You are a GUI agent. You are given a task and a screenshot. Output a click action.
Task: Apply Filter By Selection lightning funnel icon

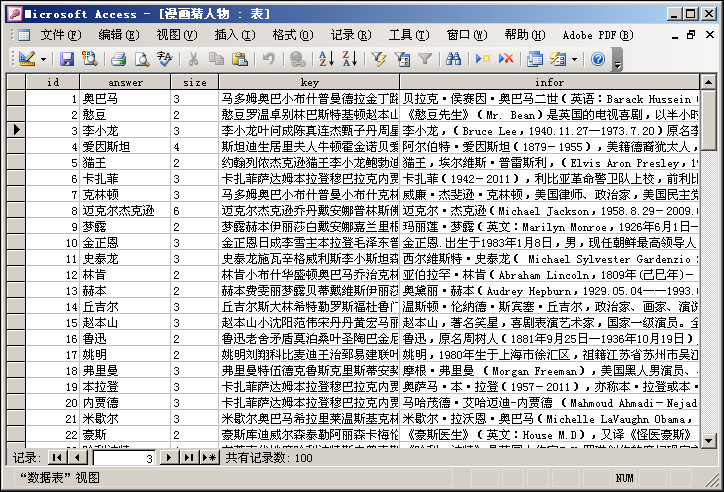379,59
